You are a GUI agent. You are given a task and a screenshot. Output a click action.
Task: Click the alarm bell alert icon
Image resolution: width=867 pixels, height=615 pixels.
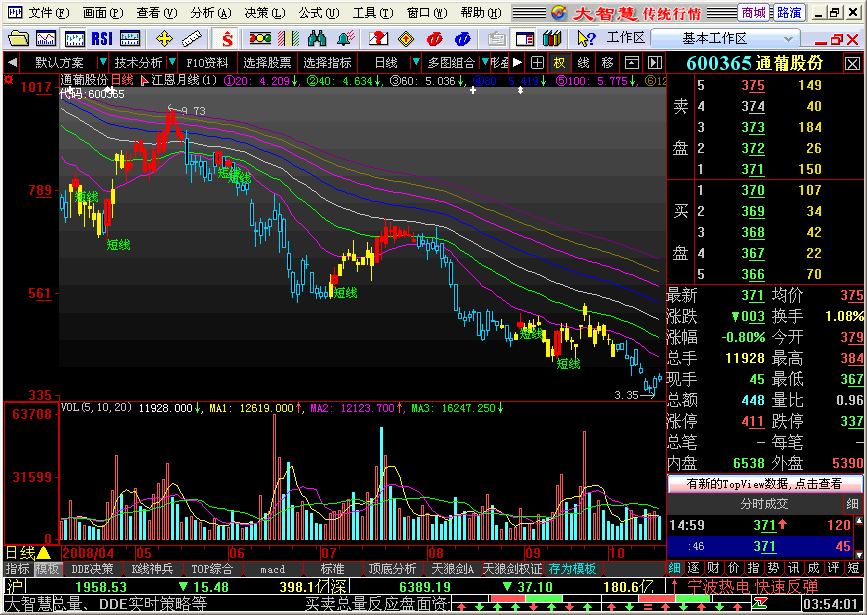pyautogui.click(x=346, y=38)
